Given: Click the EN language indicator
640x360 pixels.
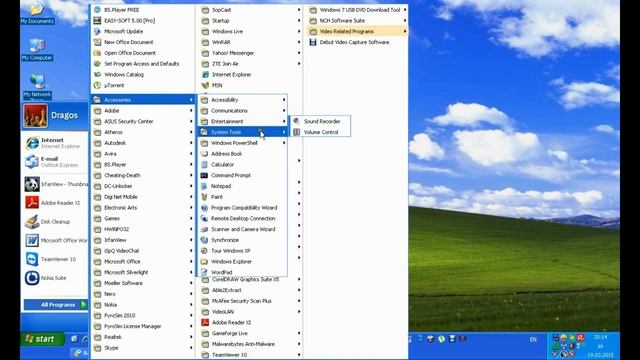Looking at the screenshot, I should tap(533, 340).
